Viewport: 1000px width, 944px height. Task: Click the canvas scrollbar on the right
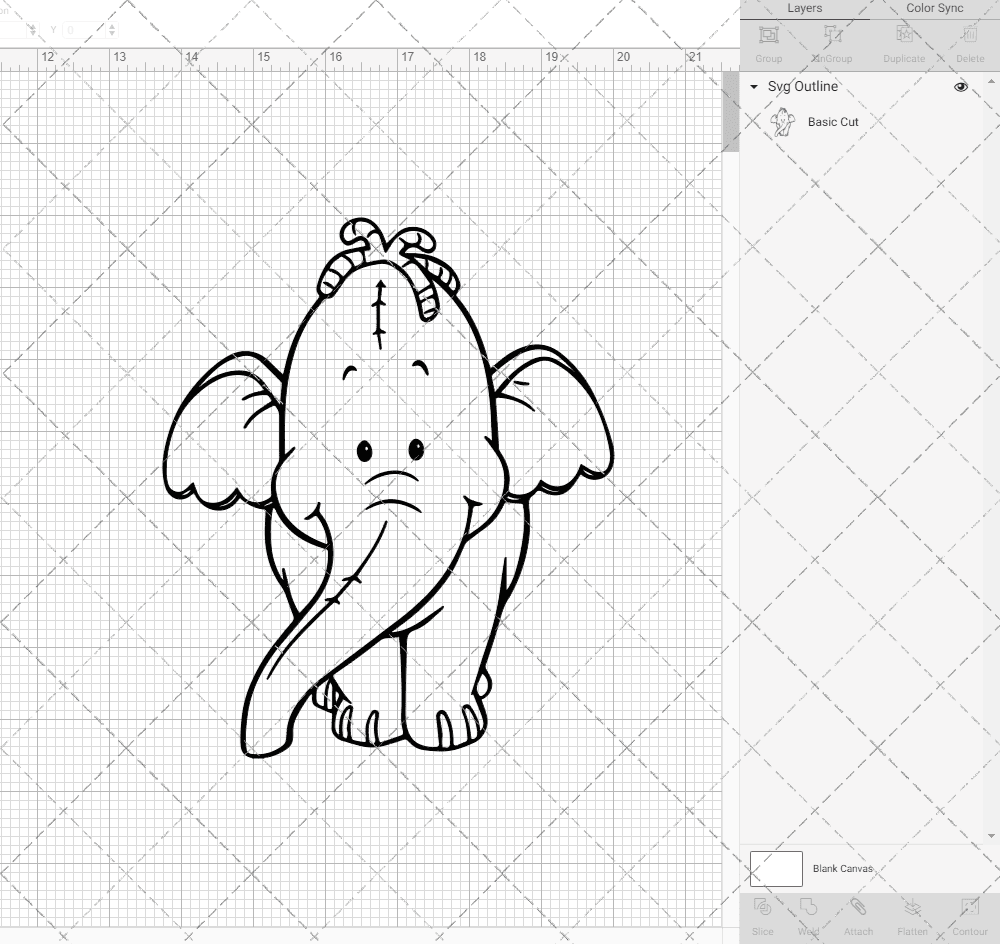(729, 110)
